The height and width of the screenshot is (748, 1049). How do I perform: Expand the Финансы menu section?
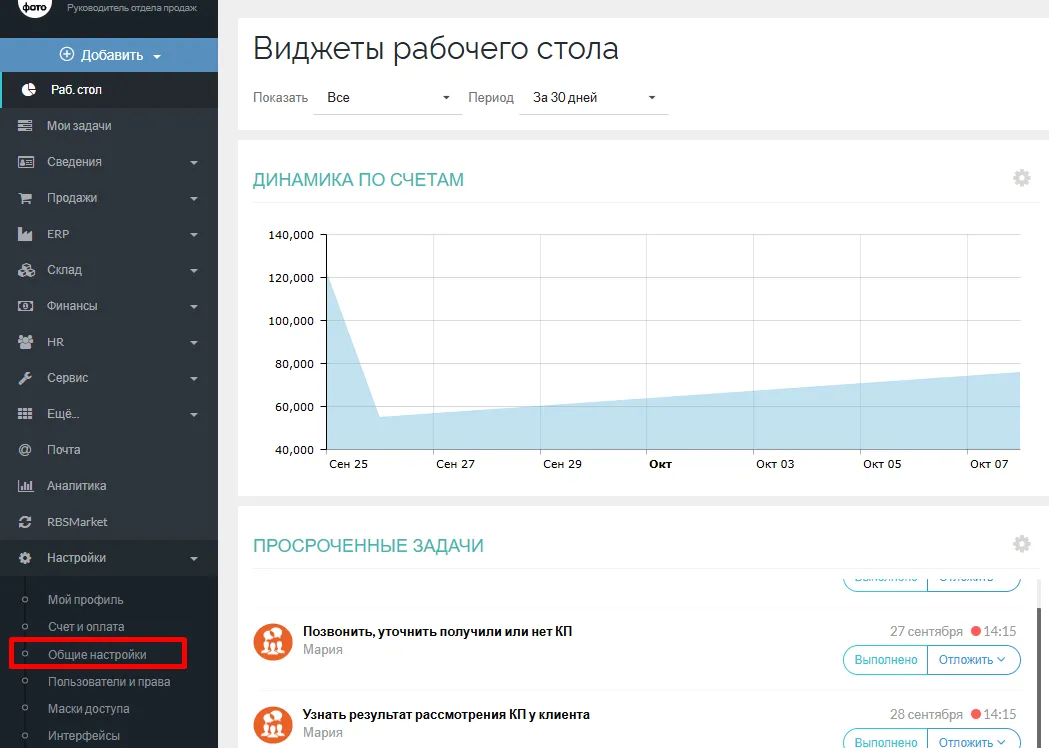click(109, 306)
